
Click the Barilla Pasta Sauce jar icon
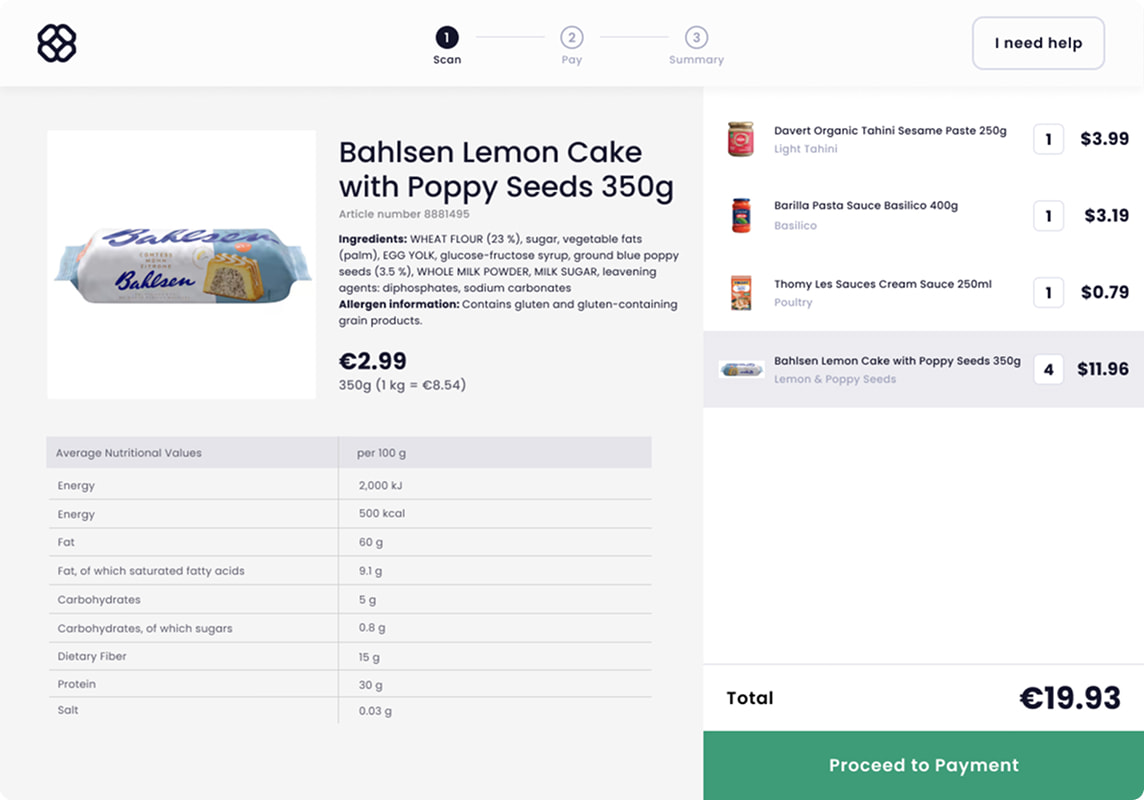point(741,215)
